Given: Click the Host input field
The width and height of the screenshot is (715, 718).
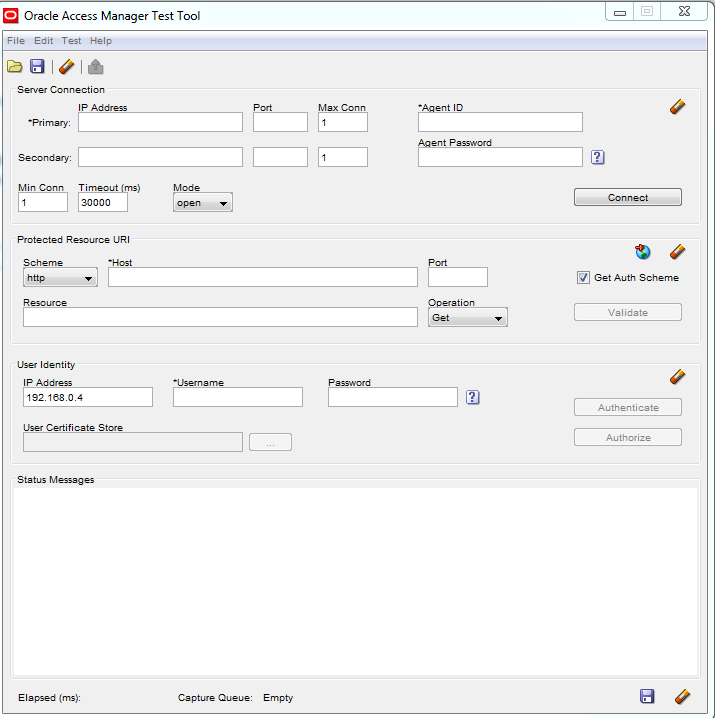Looking at the screenshot, I should 263,277.
